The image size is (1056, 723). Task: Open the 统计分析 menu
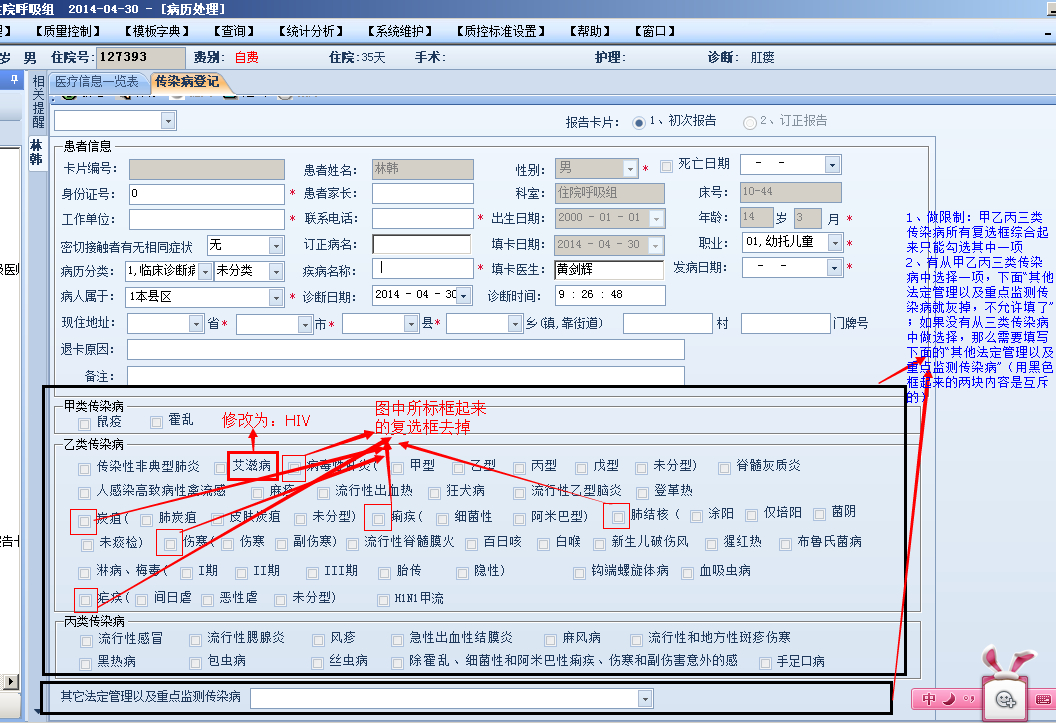tap(310, 31)
